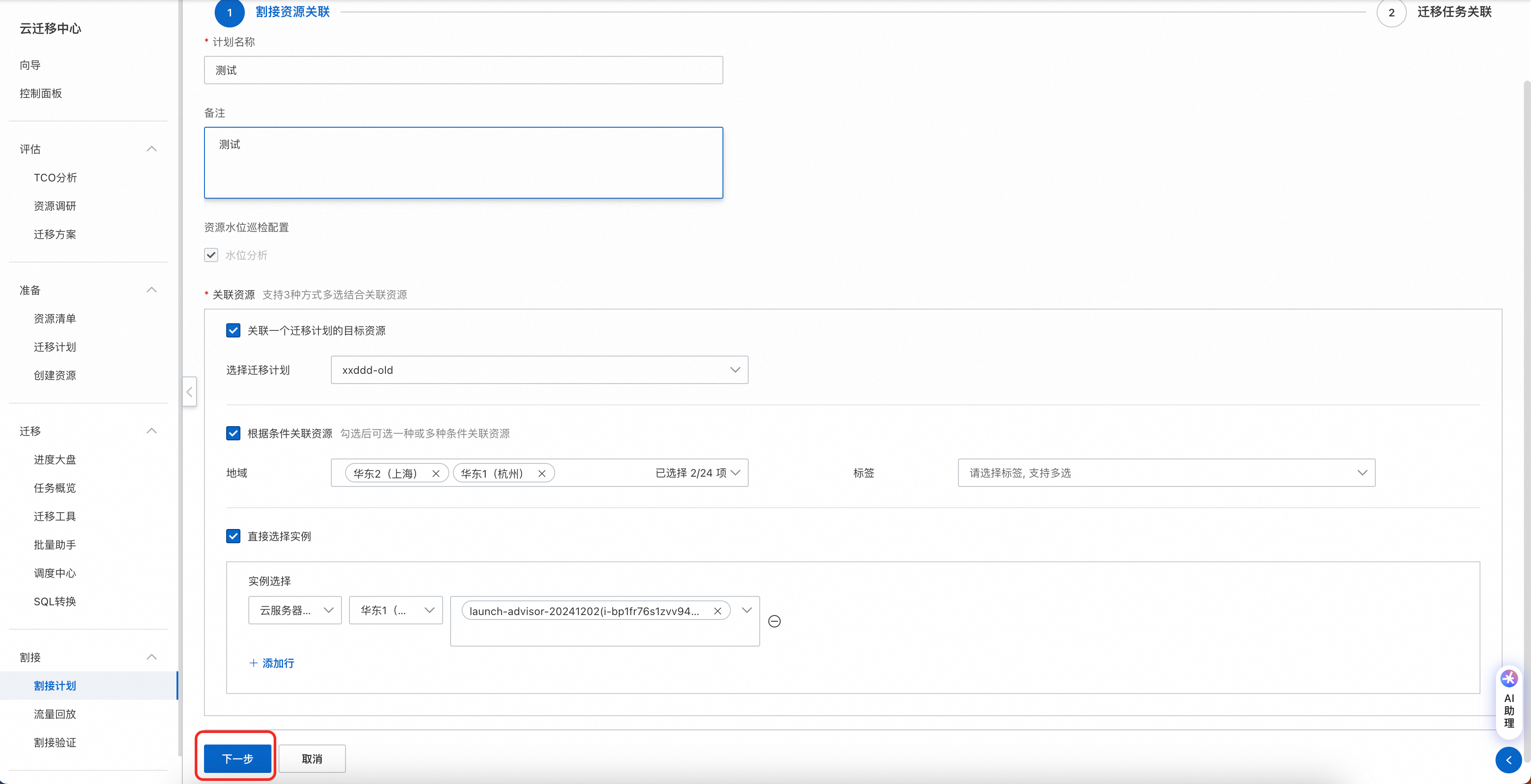Uncheck 关联一个迁移计划的目标资源 checkbox

pyautogui.click(x=233, y=330)
